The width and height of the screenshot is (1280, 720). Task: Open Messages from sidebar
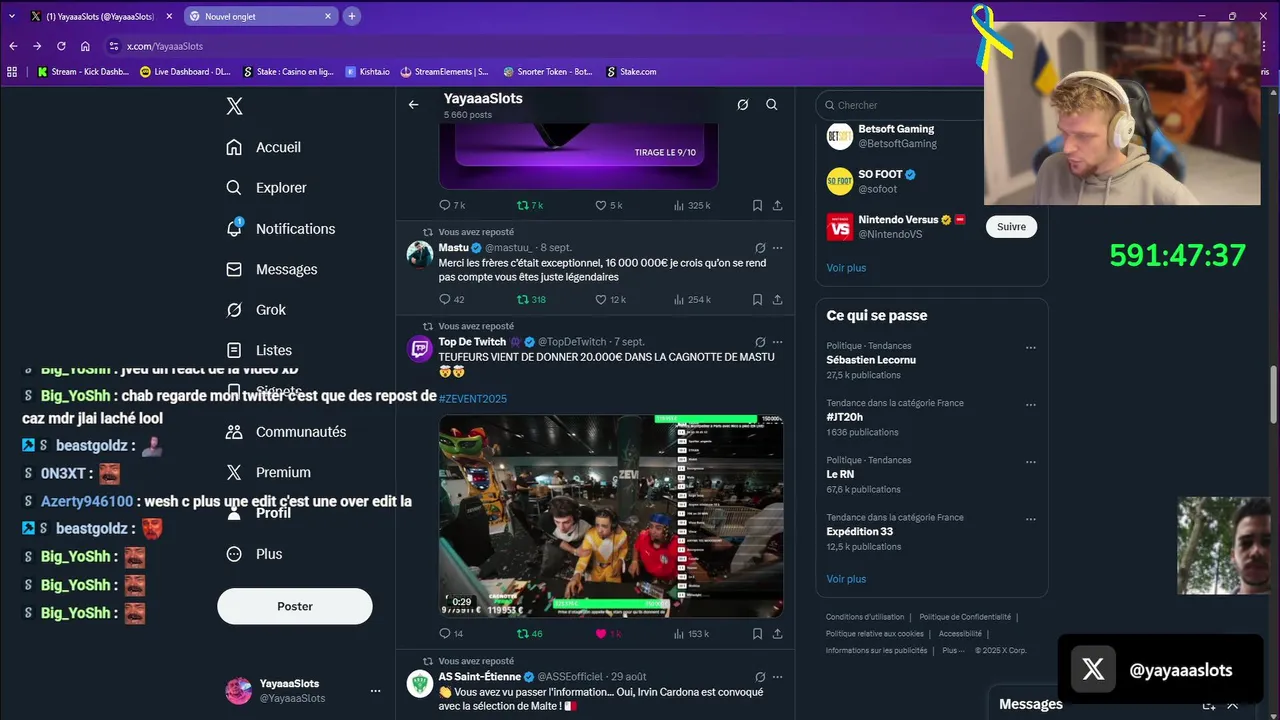(x=272, y=270)
